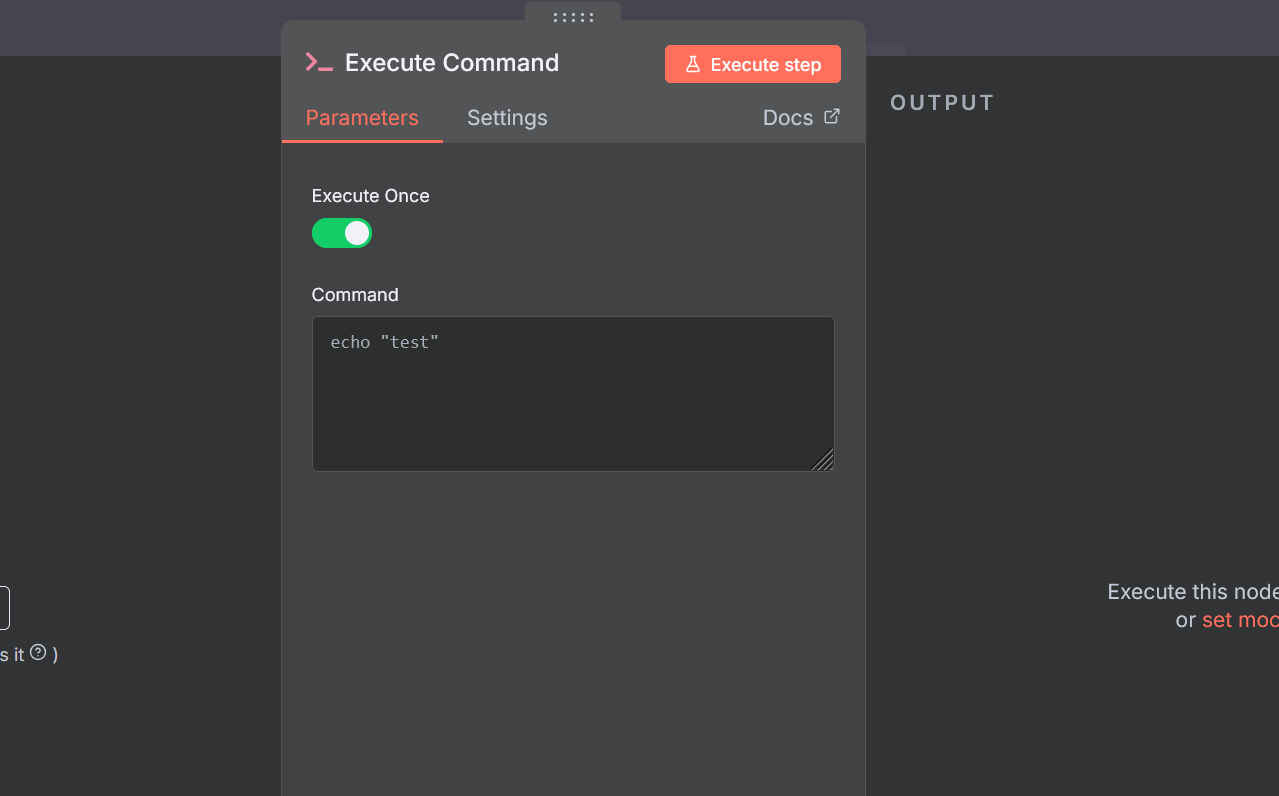Click the question mark help icon
The image size is (1279, 796).
coord(38,652)
